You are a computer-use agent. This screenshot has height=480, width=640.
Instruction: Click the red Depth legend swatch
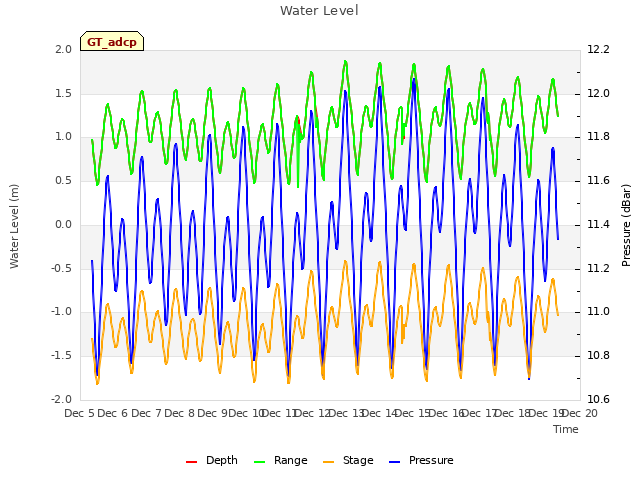point(191,462)
